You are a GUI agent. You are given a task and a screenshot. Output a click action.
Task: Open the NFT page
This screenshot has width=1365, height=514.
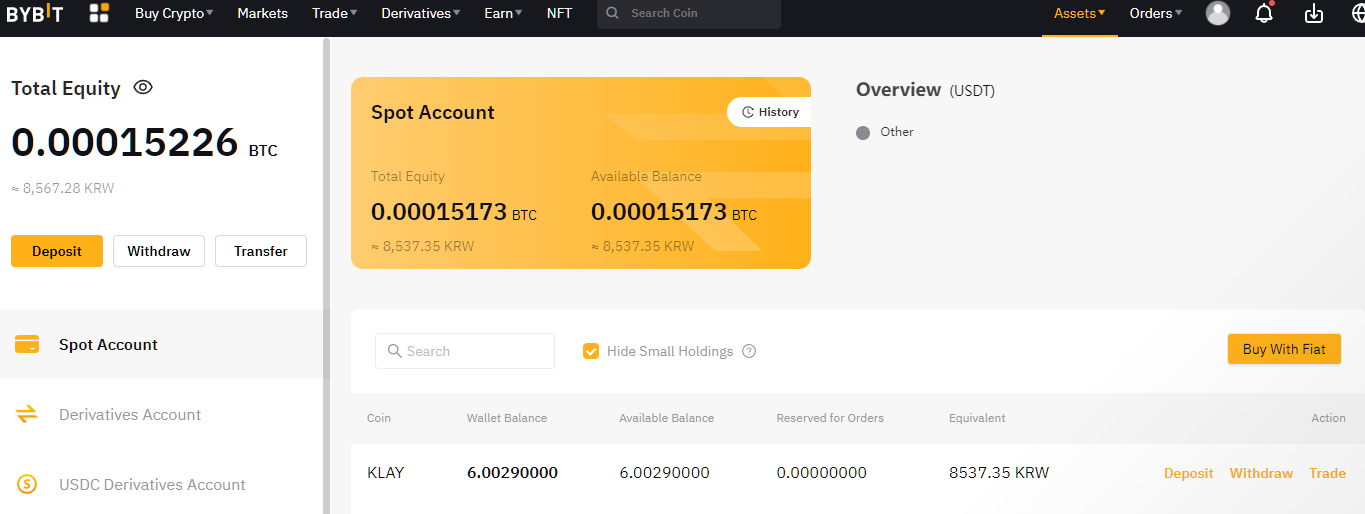pyautogui.click(x=559, y=13)
